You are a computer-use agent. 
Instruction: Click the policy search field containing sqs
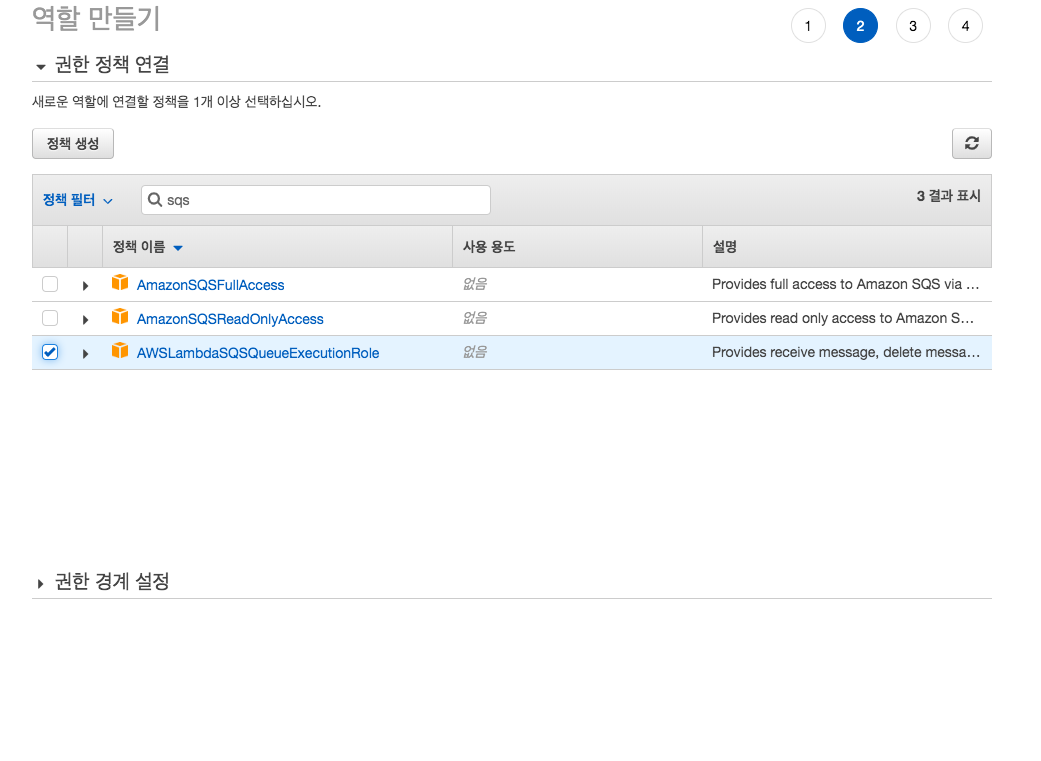coord(316,200)
